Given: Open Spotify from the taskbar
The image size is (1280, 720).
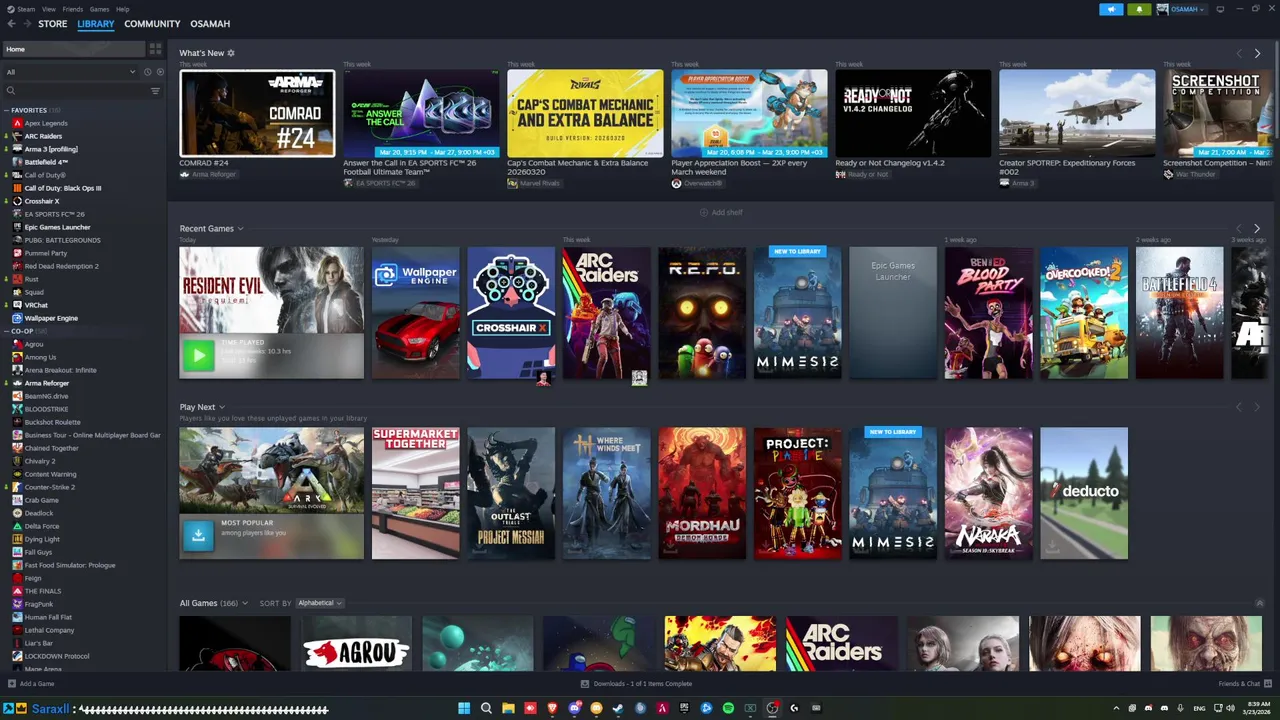Looking at the screenshot, I should coord(728,708).
